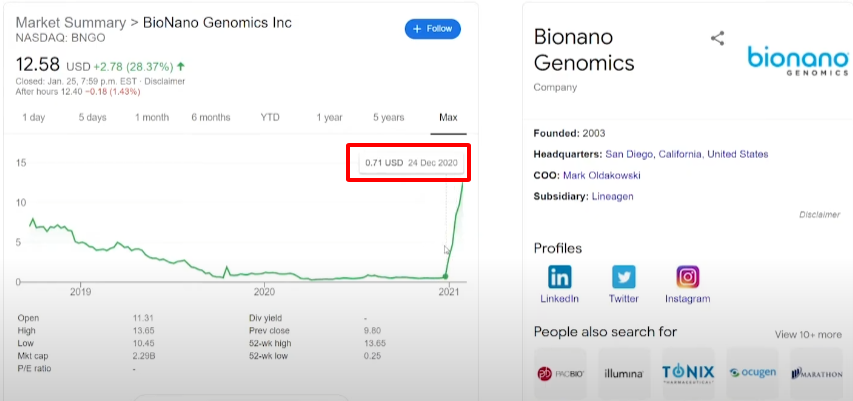Open the Mark Oldakowski COO link

pyautogui.click(x=601, y=175)
